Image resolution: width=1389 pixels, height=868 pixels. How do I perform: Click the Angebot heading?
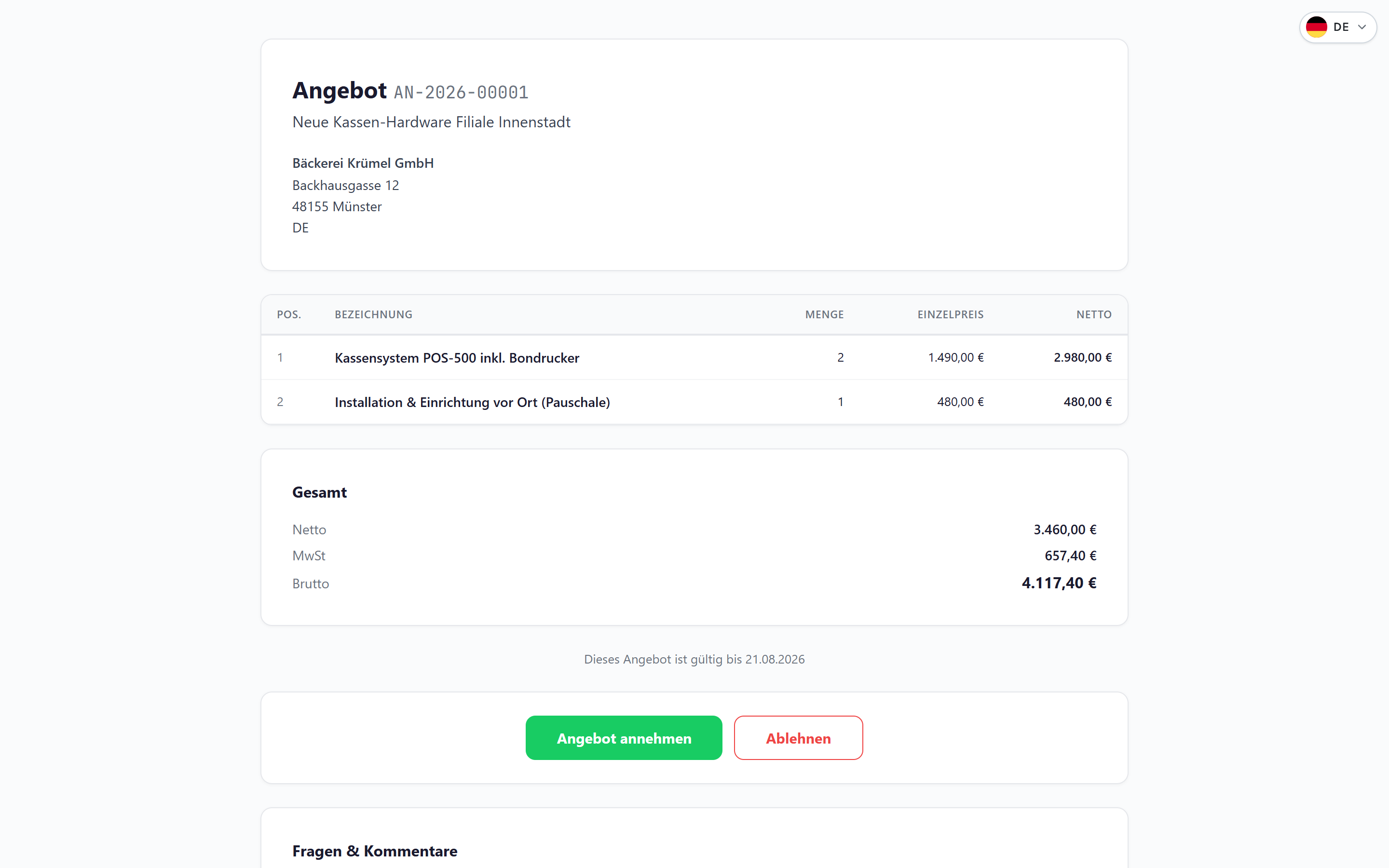click(x=339, y=91)
